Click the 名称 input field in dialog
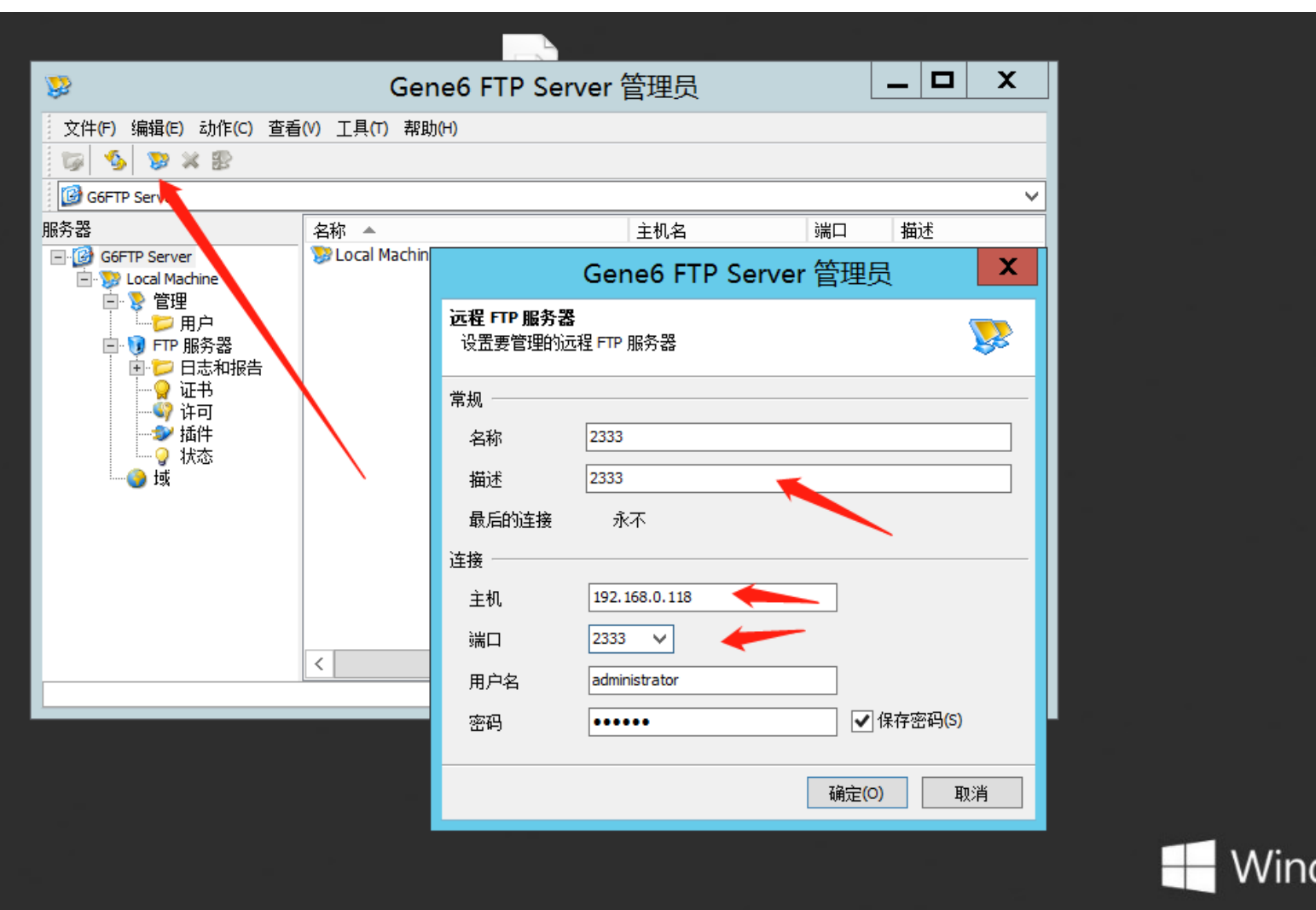The width and height of the screenshot is (1316, 910). (x=798, y=437)
